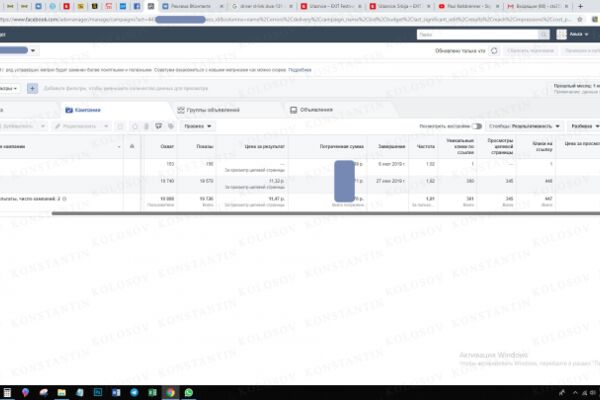Click the Learn more link in notice
600x400 pixels.
pos(300,70)
